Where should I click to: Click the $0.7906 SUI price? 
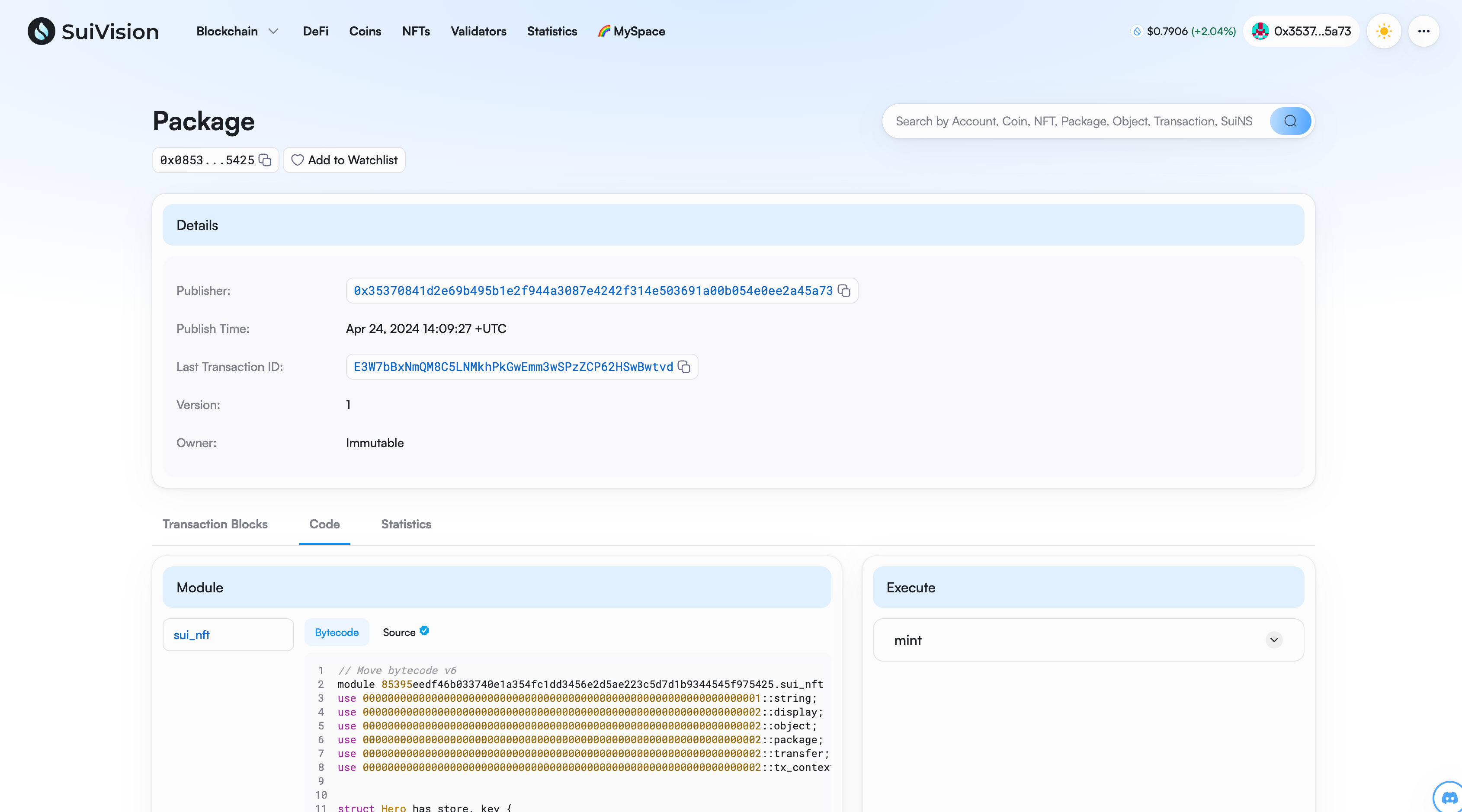click(1167, 31)
